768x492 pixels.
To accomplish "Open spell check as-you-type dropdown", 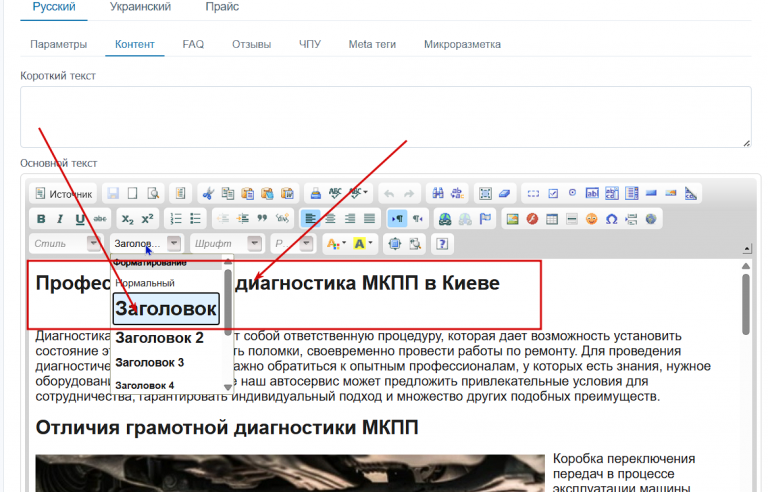I will pyautogui.click(x=358, y=194).
